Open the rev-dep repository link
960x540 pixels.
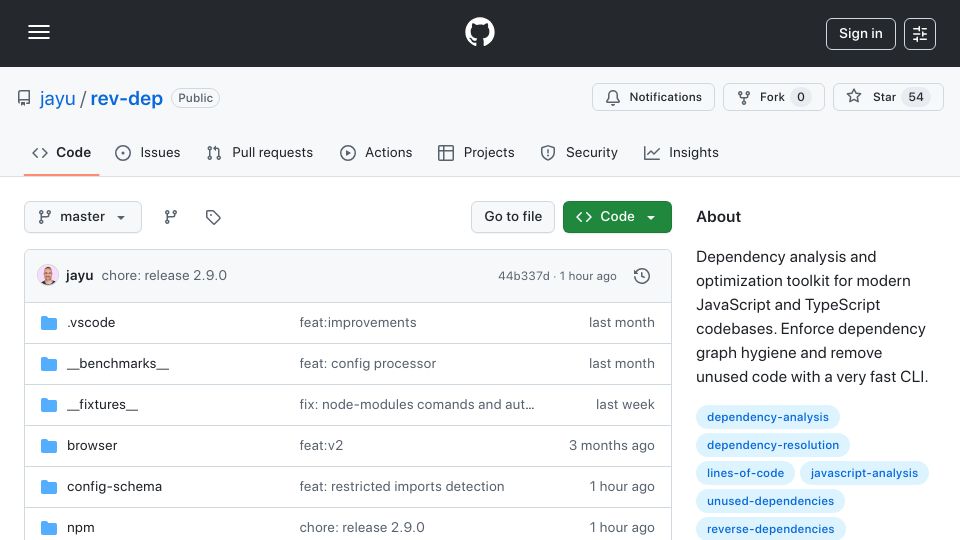pyautogui.click(x=127, y=98)
